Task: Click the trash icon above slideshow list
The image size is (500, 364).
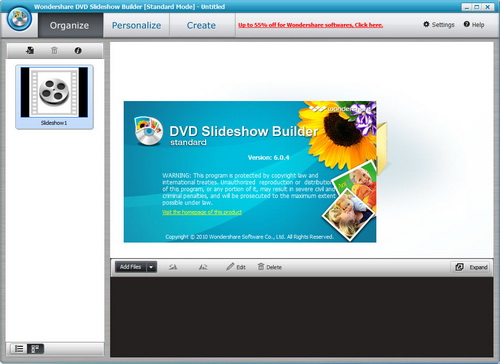Action: click(x=54, y=51)
